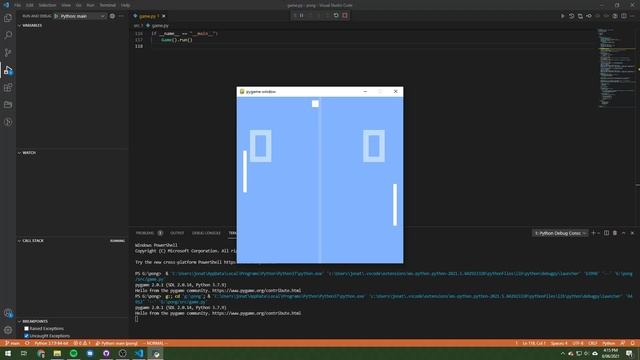The height and width of the screenshot is (360, 640).
Task: Close the bottom terminal panel
Action: pyautogui.click(x=632, y=233)
